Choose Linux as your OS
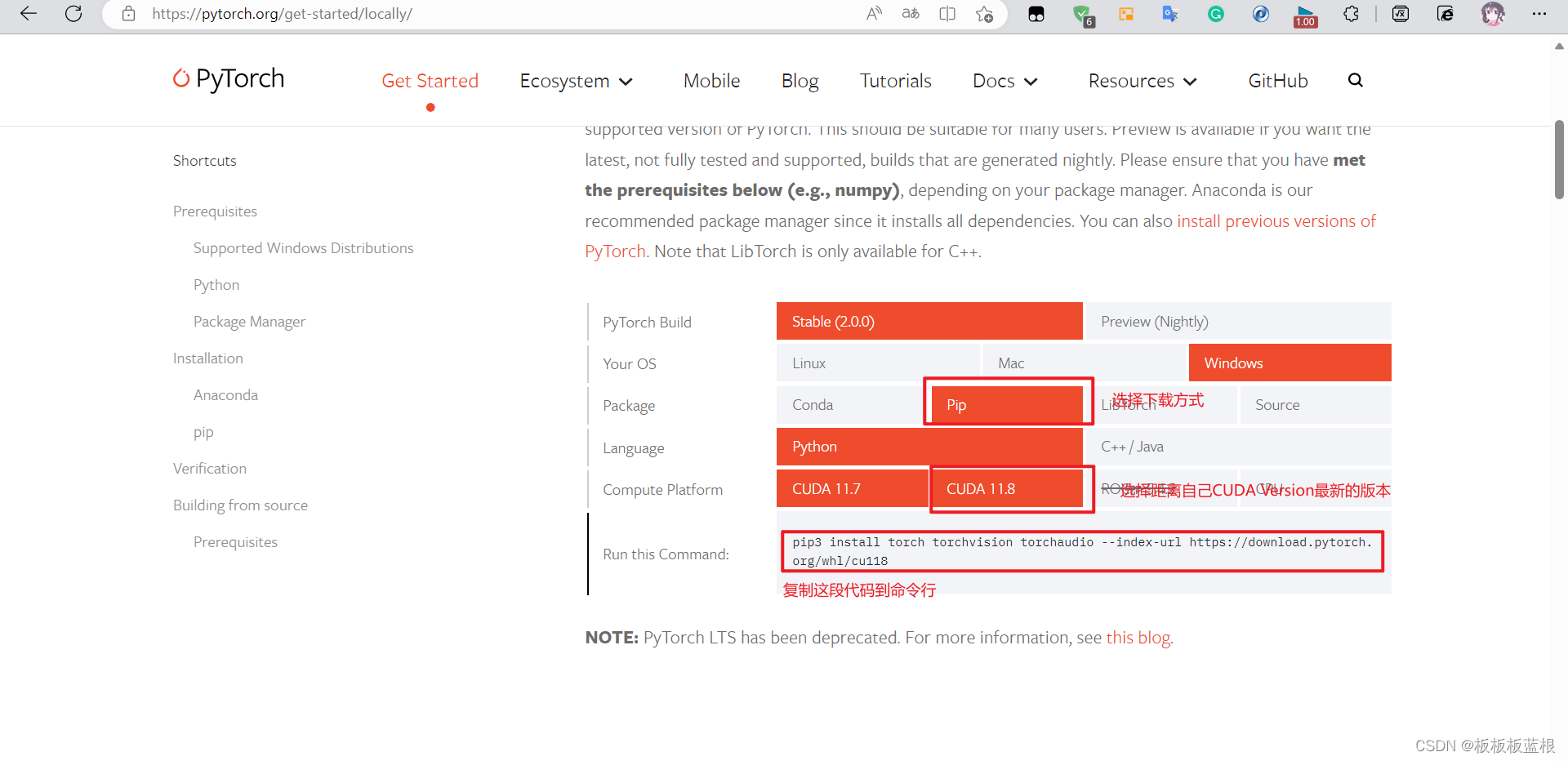The image size is (1568, 761). point(878,363)
